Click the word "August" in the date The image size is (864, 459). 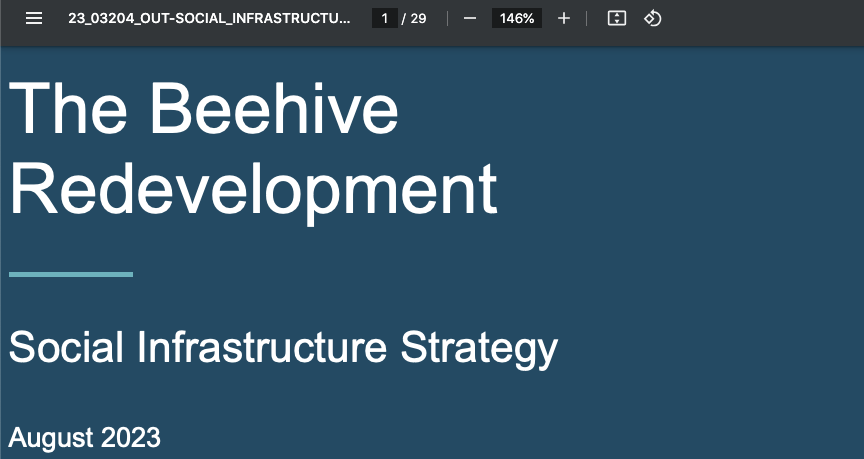click(x=50, y=438)
